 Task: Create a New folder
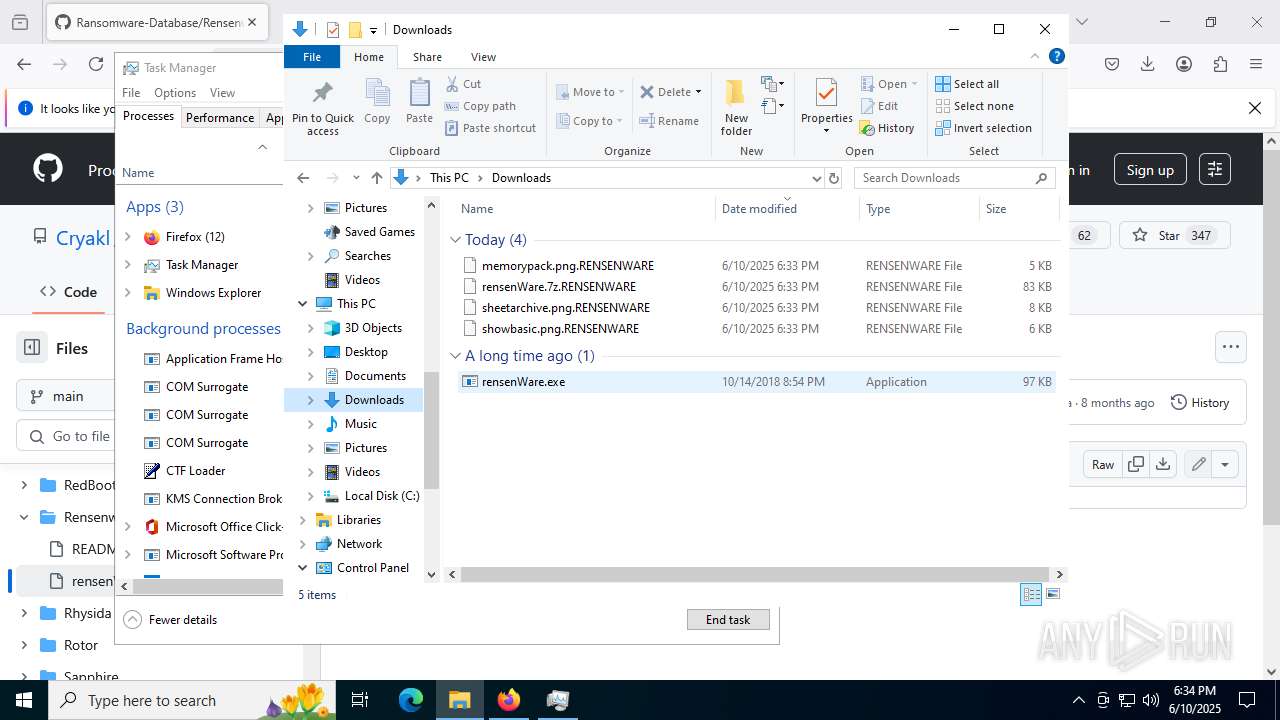coord(736,107)
